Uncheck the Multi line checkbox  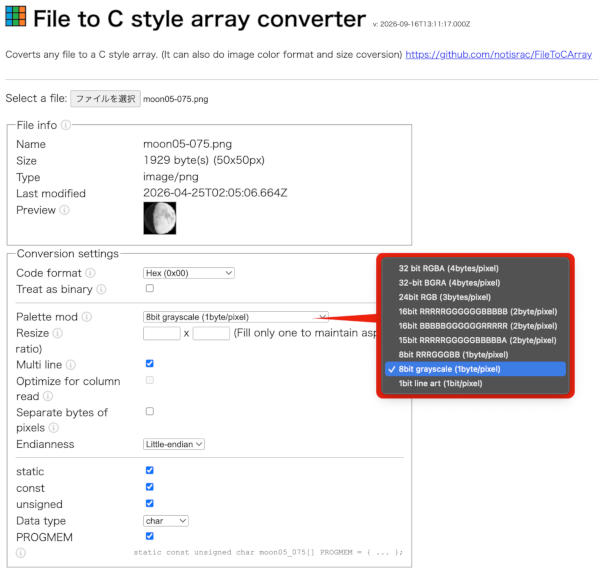(x=150, y=363)
